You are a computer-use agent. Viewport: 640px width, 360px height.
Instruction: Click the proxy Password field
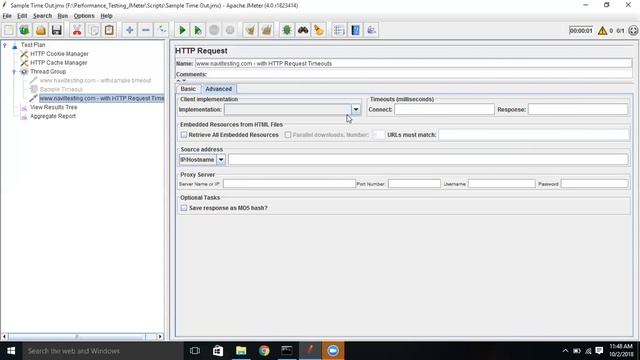(x=594, y=184)
